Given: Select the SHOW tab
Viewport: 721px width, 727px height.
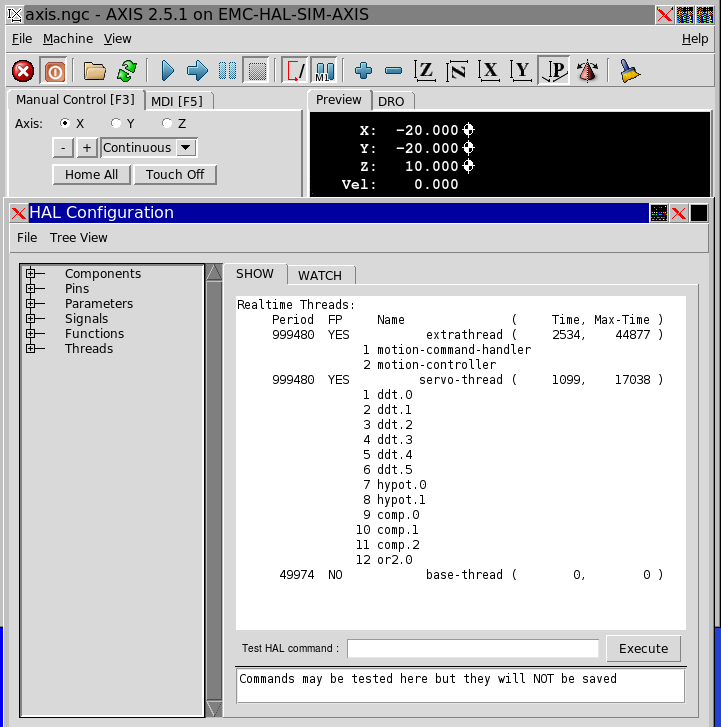Looking at the screenshot, I should click(x=255, y=274).
